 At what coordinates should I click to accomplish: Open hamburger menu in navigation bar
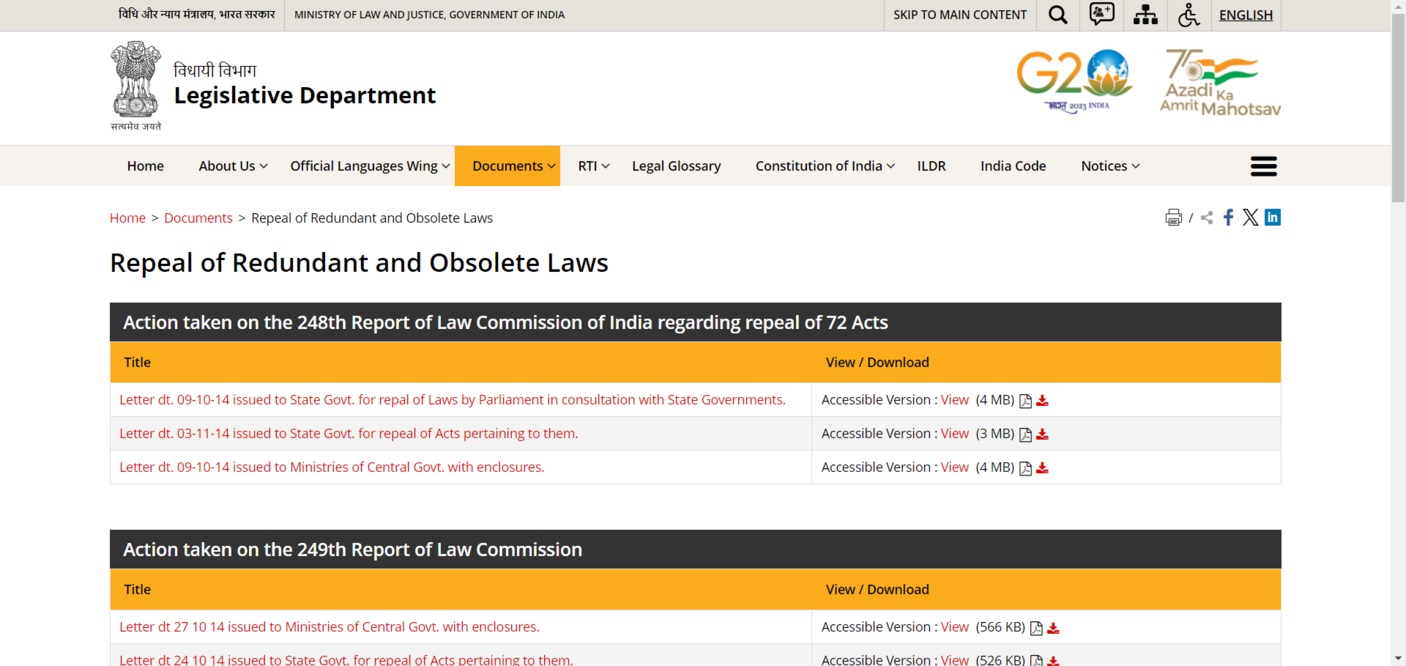tap(1263, 166)
